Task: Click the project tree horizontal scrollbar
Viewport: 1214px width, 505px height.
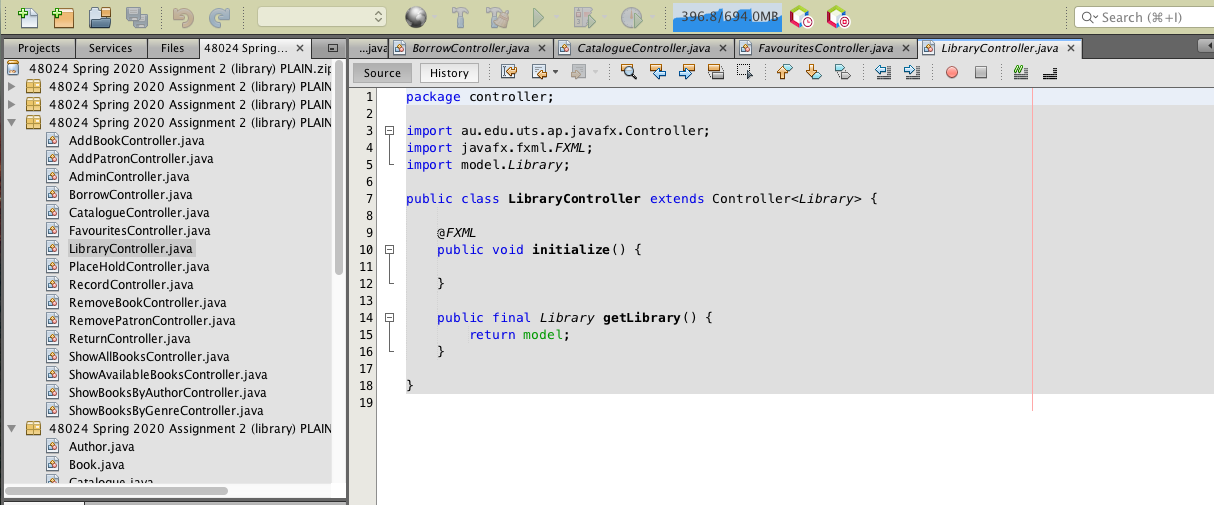Action: pyautogui.click(x=116, y=491)
